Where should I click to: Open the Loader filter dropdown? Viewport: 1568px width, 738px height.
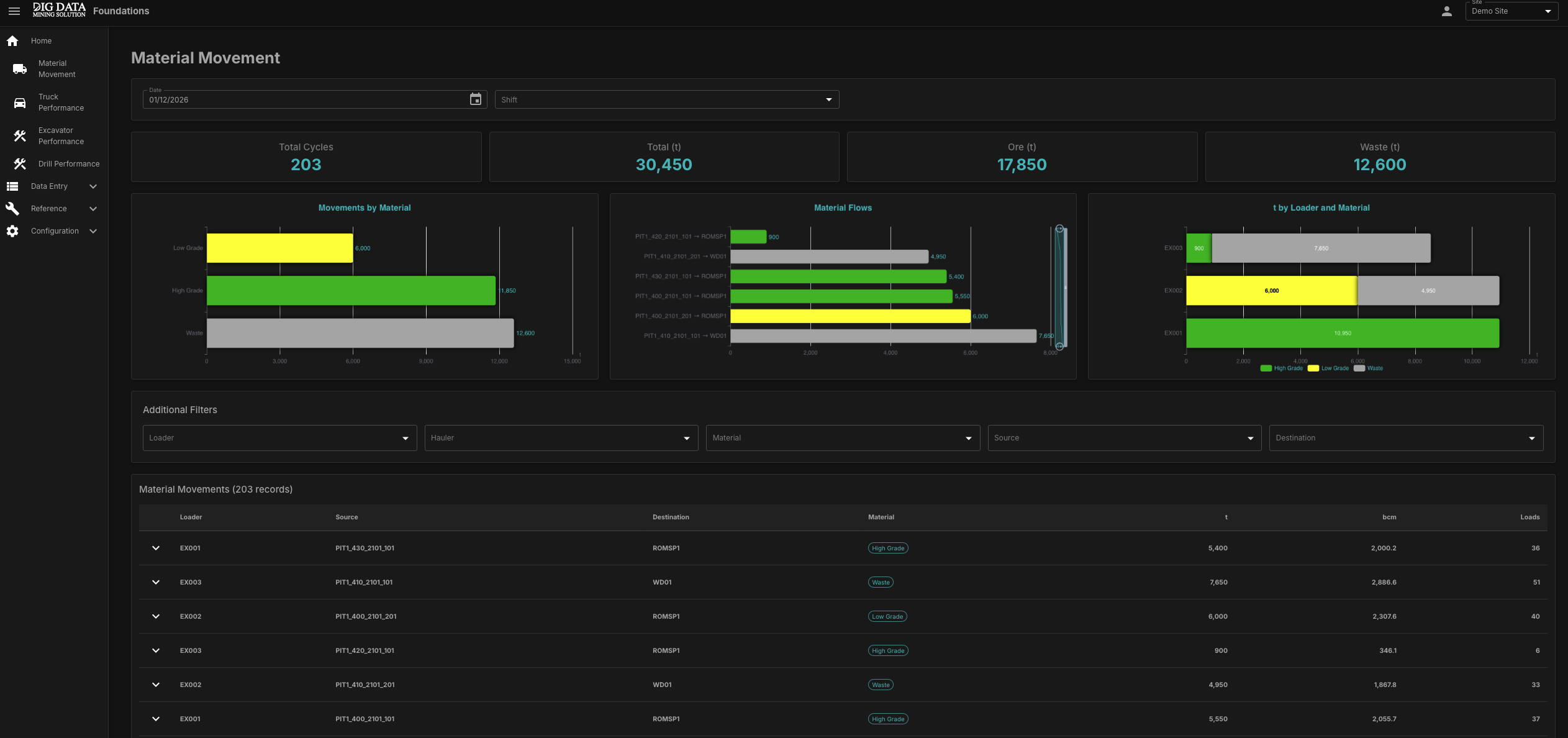tap(279, 438)
